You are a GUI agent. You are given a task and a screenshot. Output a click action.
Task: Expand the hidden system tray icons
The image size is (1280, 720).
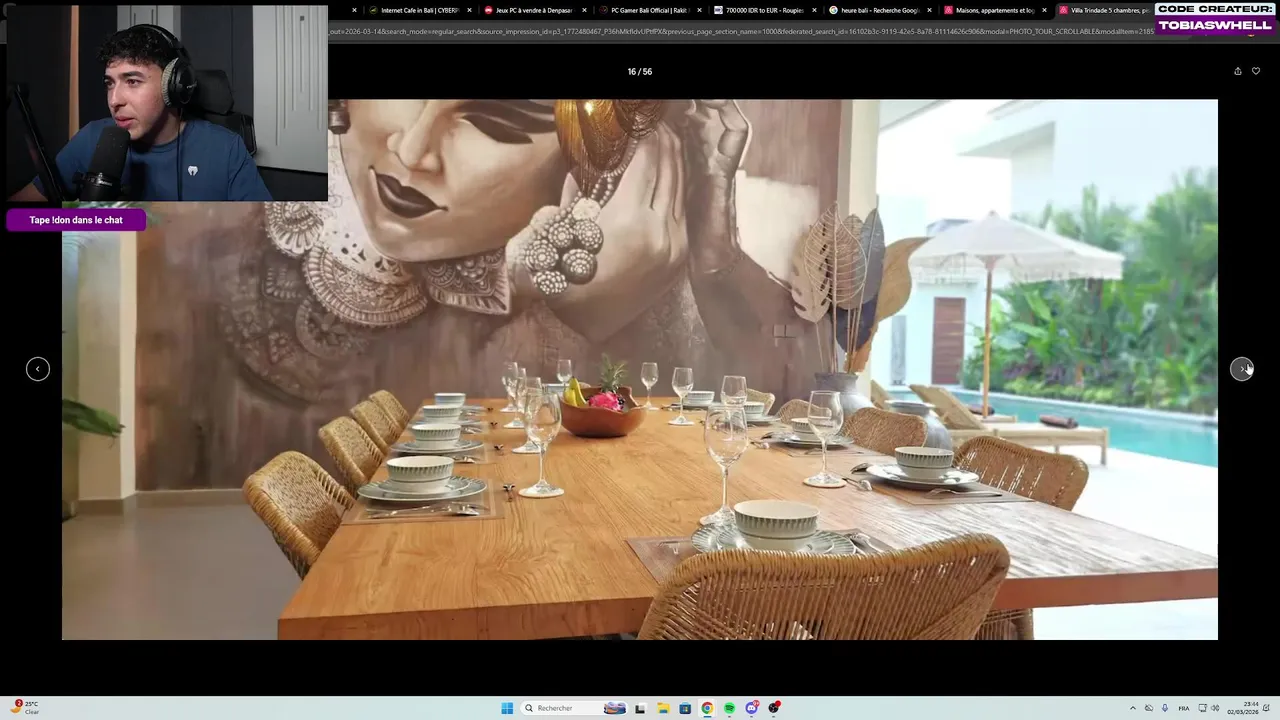tap(1133, 708)
